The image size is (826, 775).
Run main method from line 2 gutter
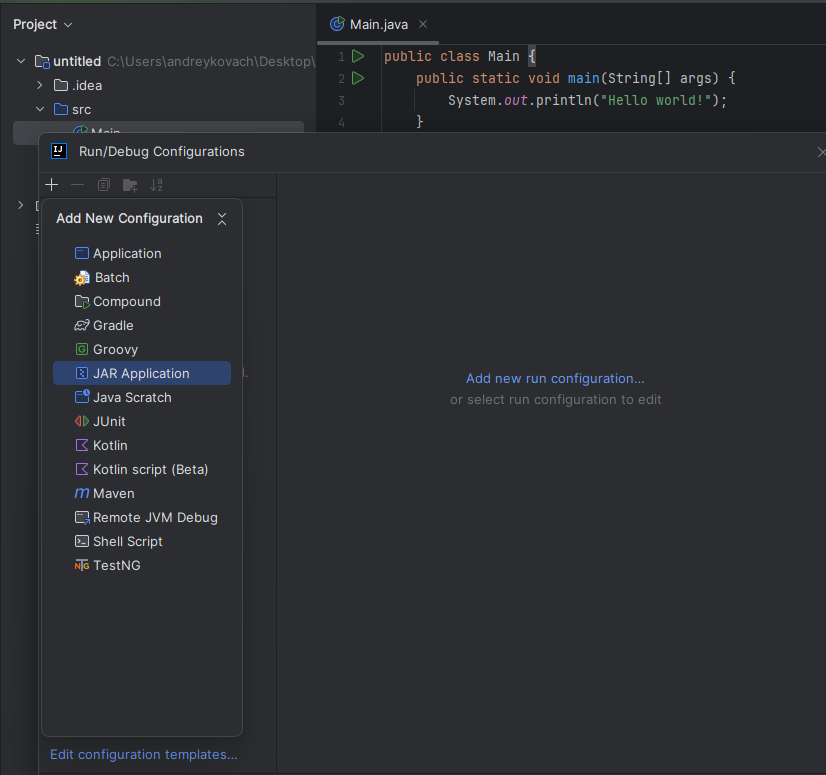point(358,78)
